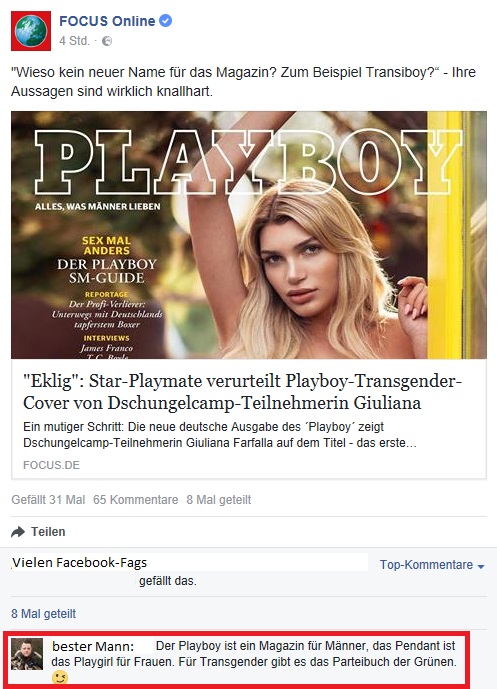Click the blue verified badge checkmark
Screen dimensions: 497x689
165,20
